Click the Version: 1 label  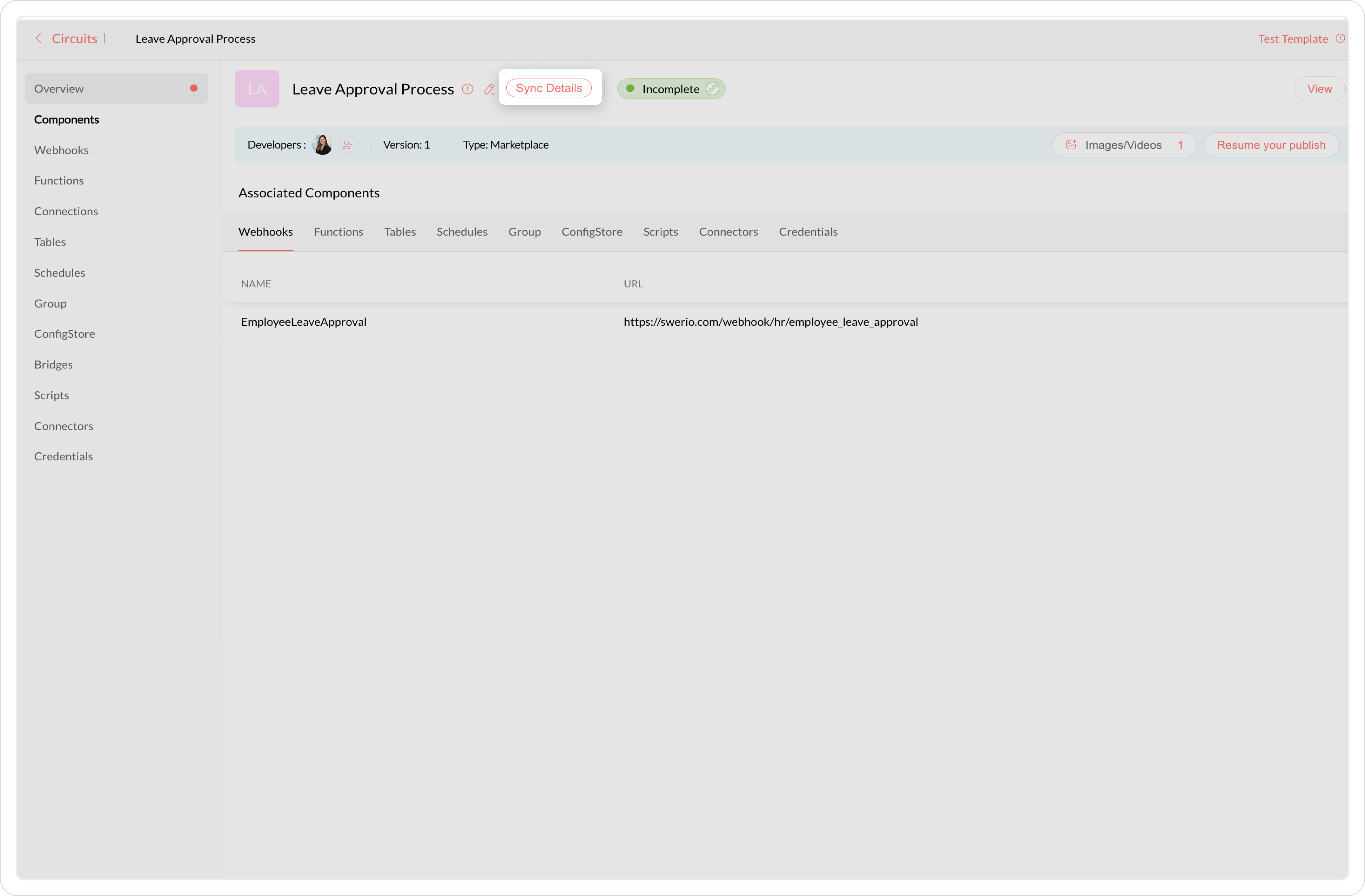[x=406, y=144]
